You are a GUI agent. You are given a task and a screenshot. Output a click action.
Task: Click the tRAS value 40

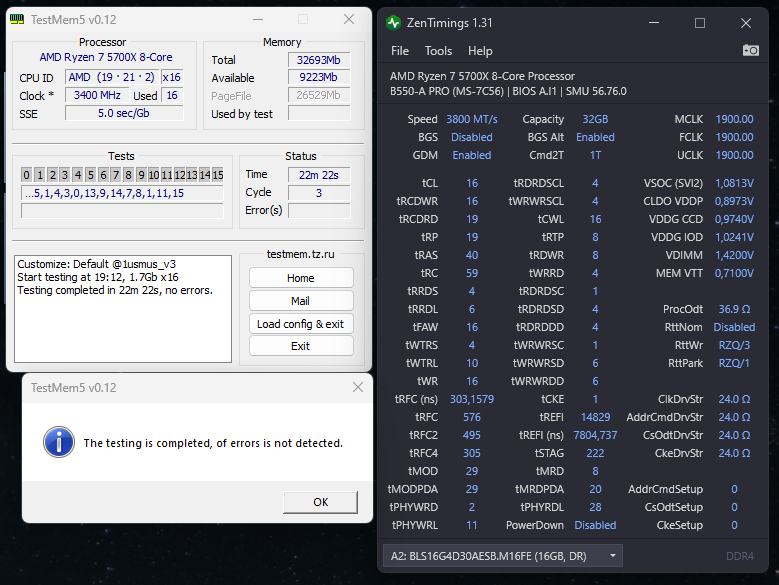[472, 255]
